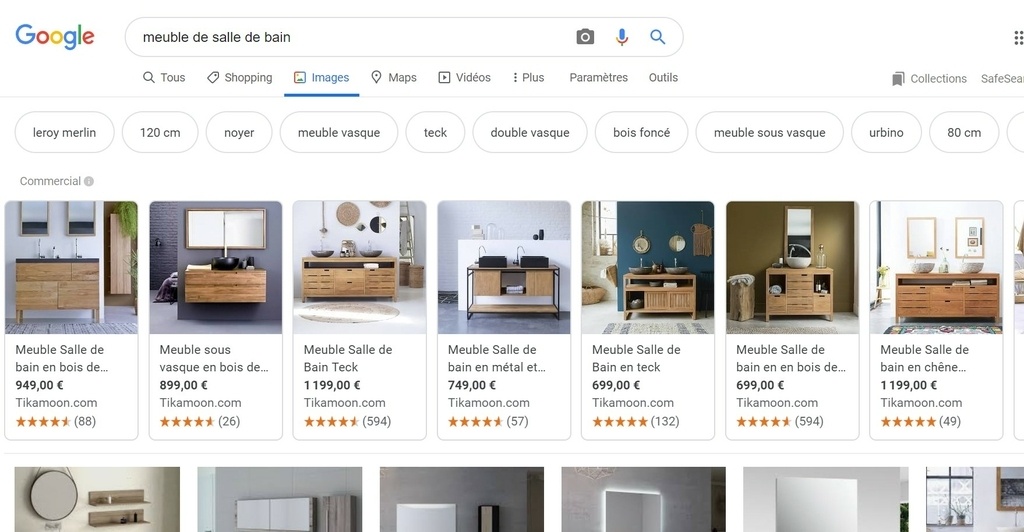Start voice search with the microphone icon
Image resolution: width=1024 pixels, height=532 pixels.
click(622, 37)
